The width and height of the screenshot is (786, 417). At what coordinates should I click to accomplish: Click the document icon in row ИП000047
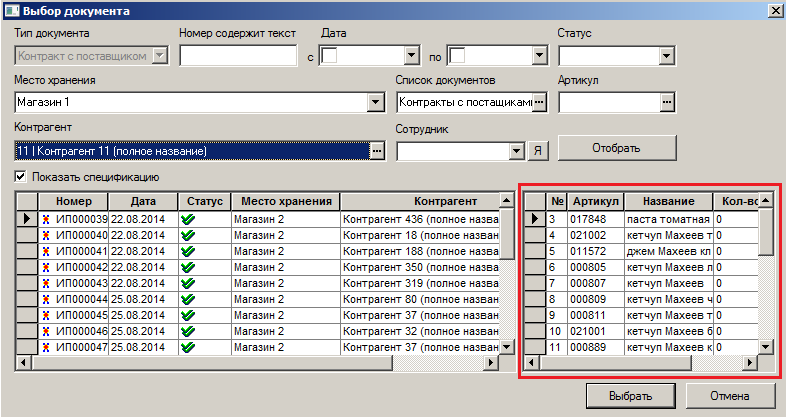coord(46,347)
